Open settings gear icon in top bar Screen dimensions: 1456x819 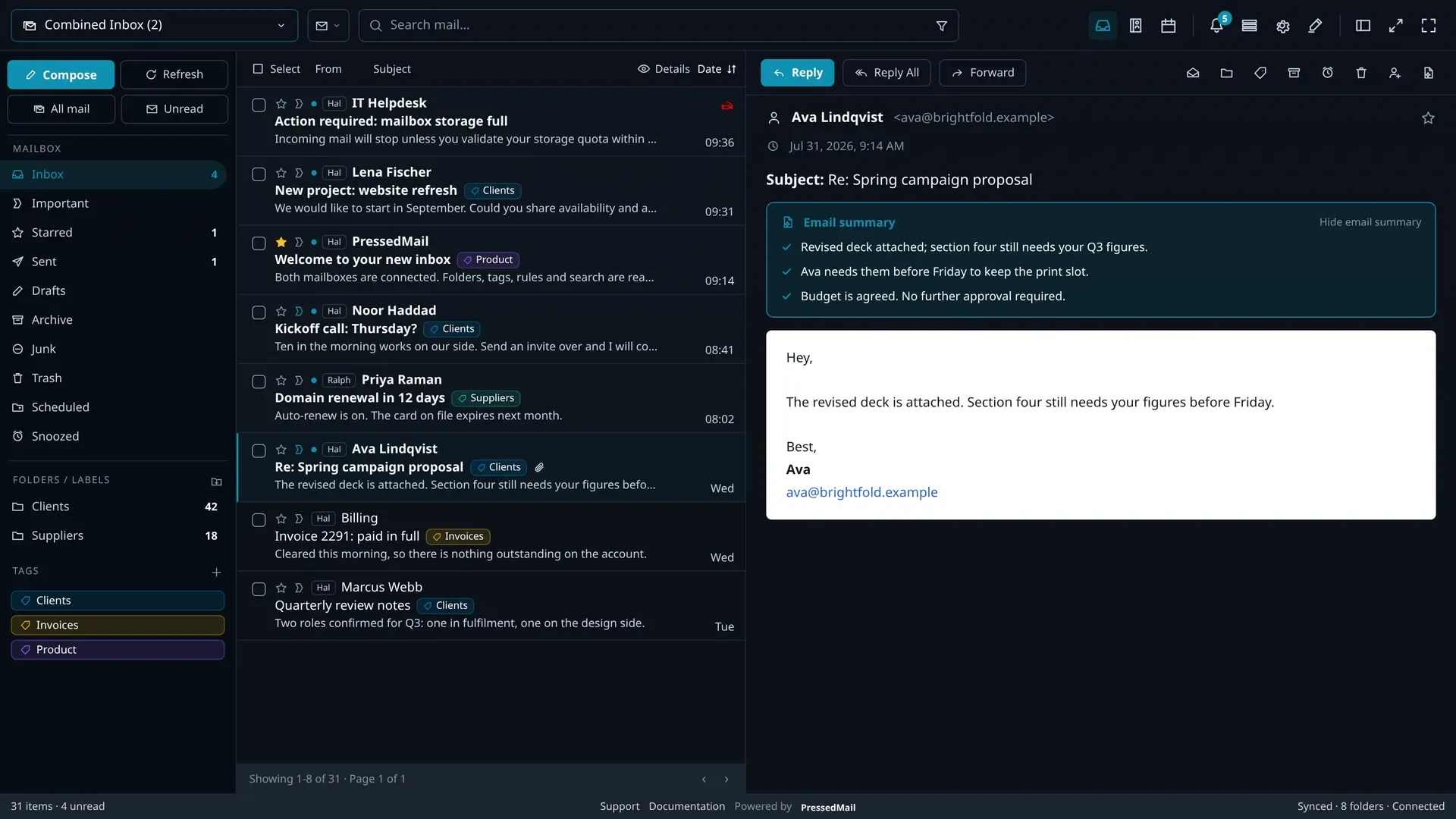(1283, 26)
